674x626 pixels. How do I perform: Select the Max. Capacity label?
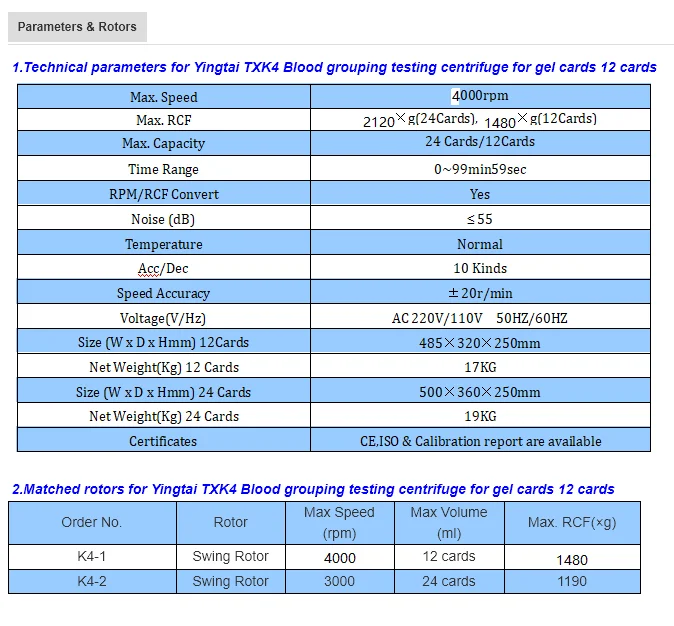click(x=163, y=143)
